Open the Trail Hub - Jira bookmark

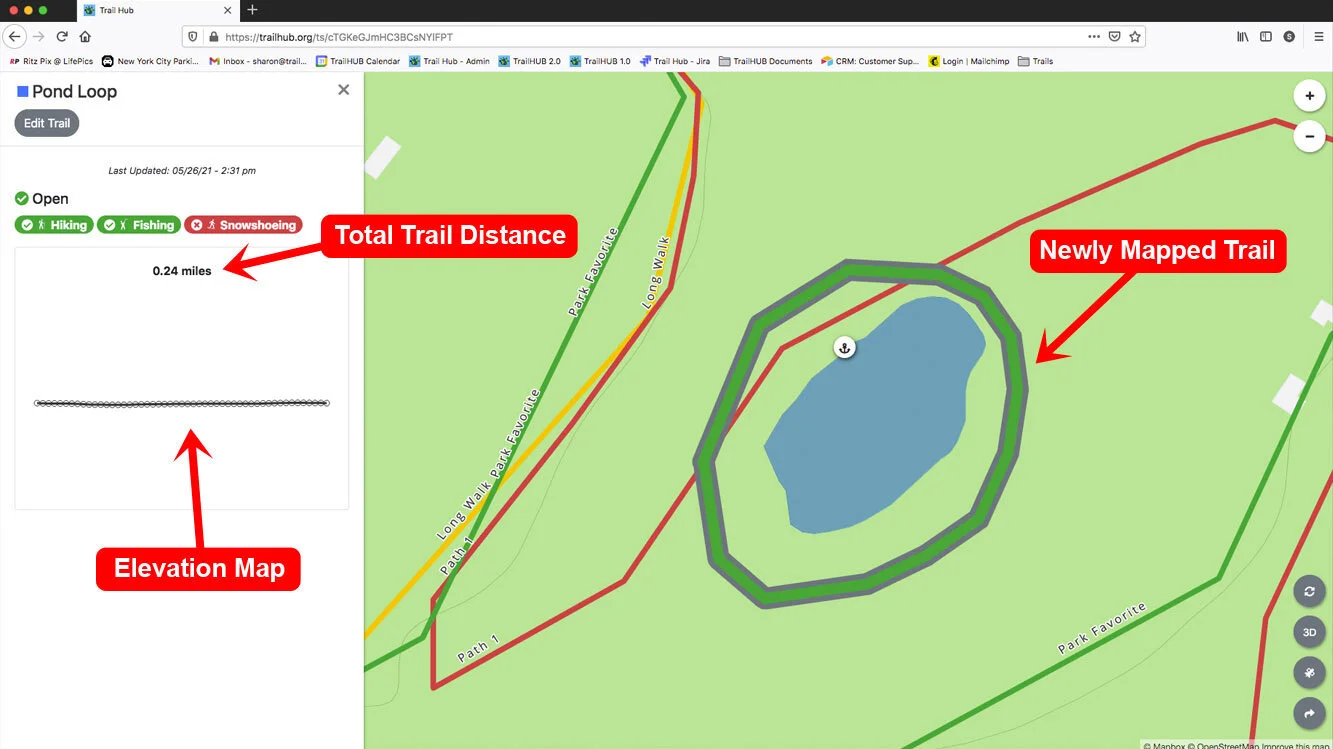pos(675,61)
